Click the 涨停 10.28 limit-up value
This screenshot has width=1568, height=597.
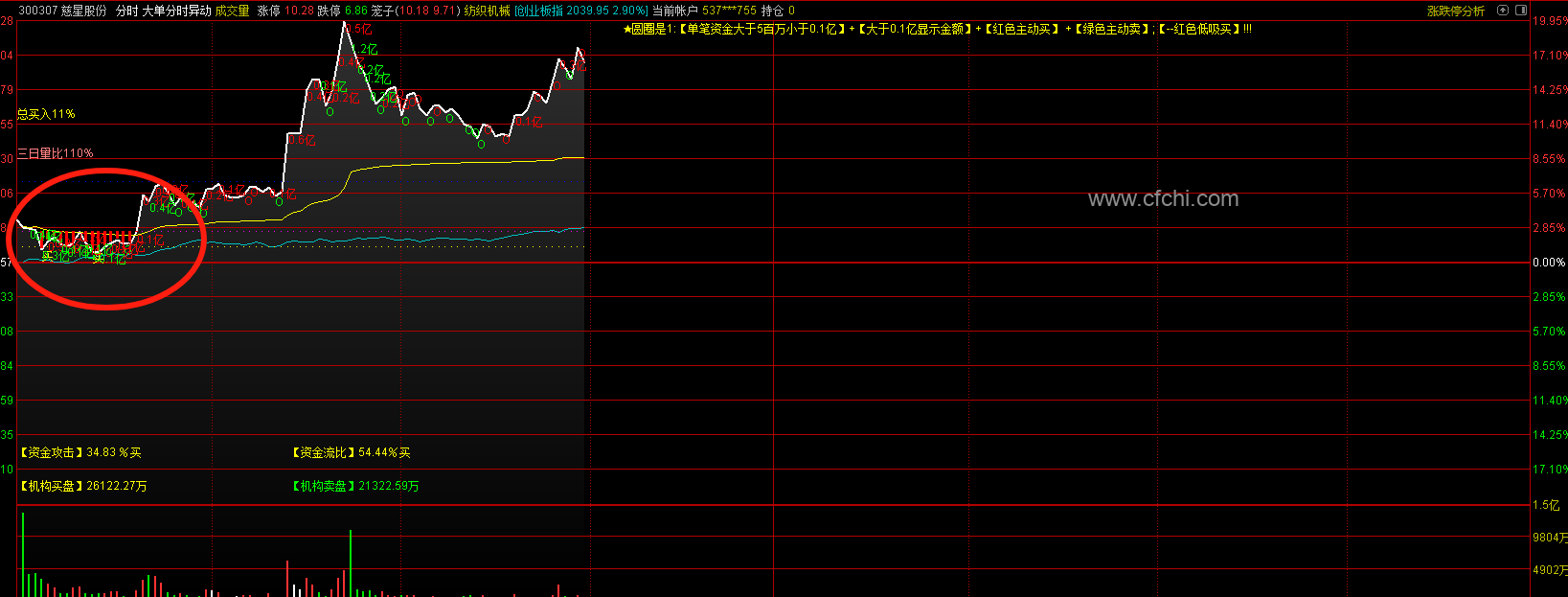(285, 11)
